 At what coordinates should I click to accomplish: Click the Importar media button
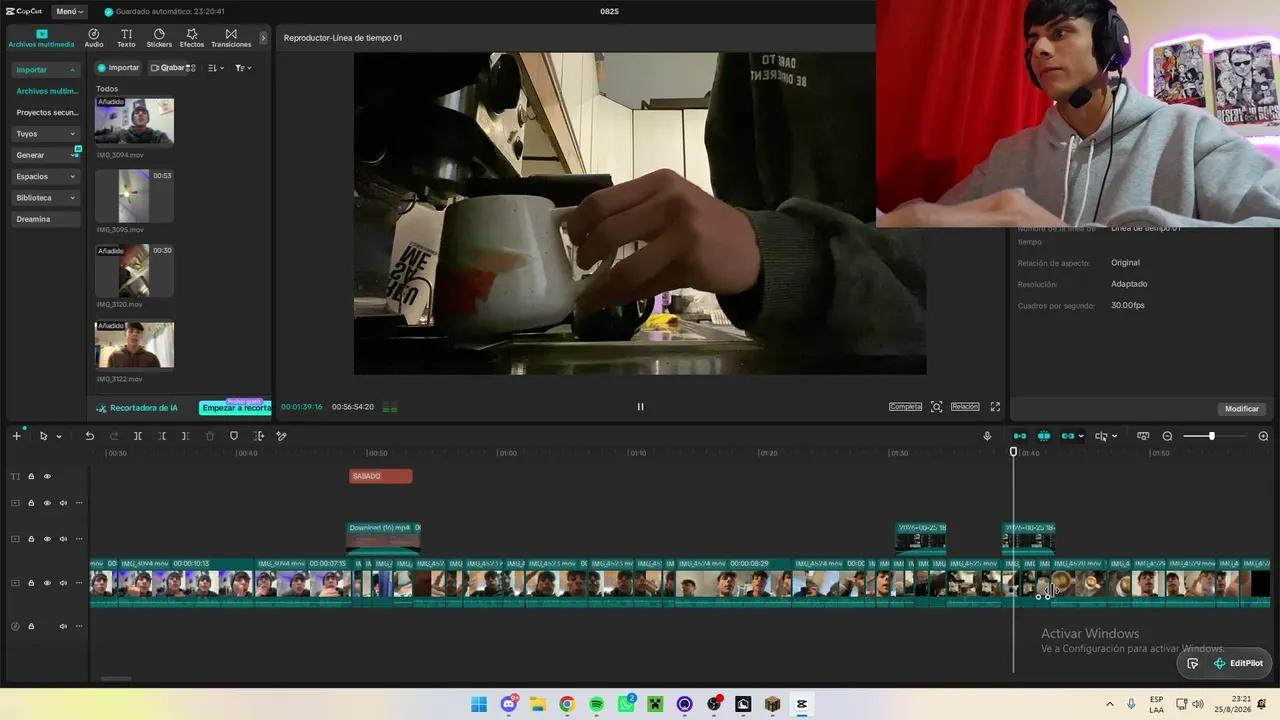118,68
